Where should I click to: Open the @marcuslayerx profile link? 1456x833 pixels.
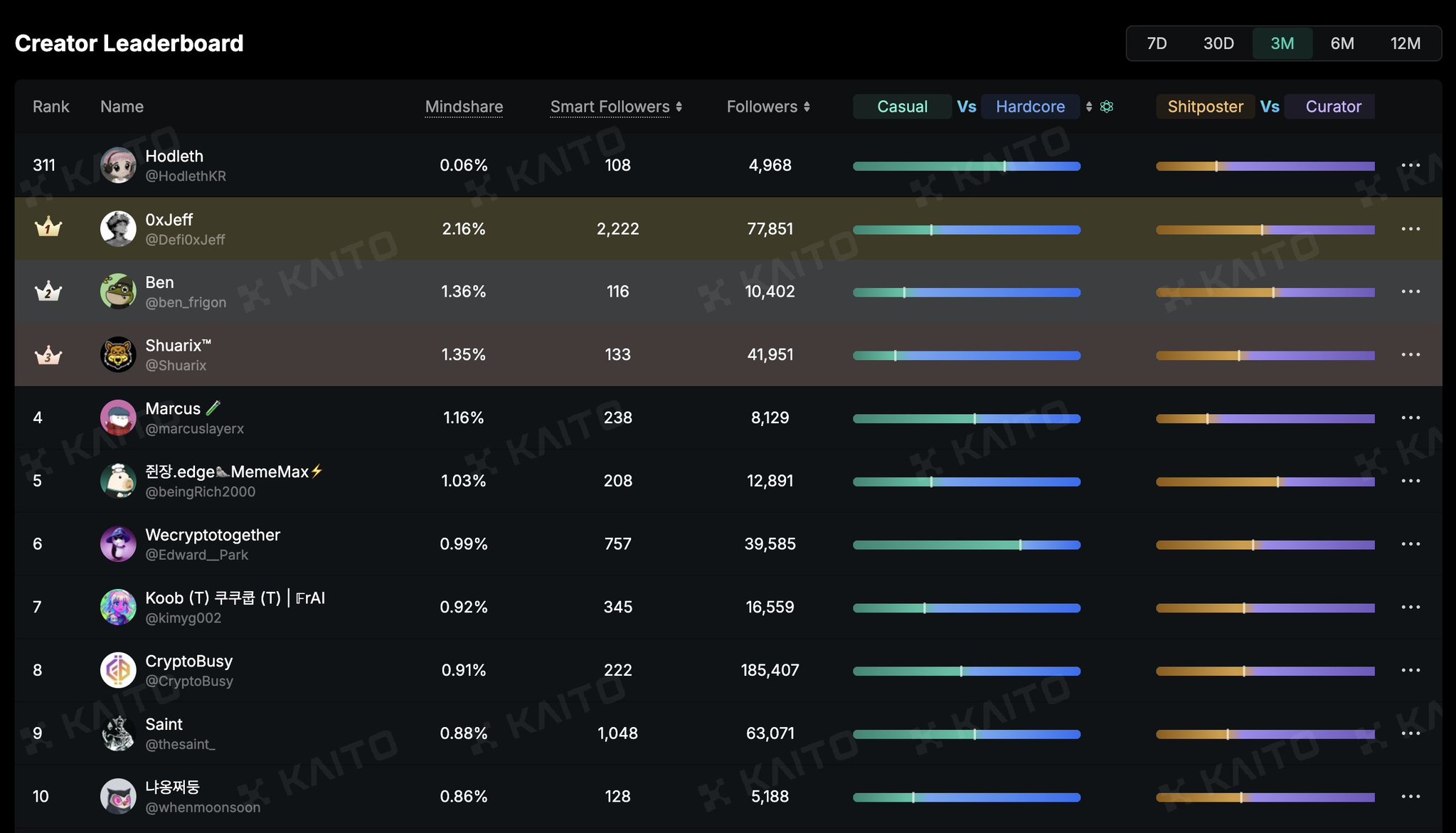coord(194,429)
